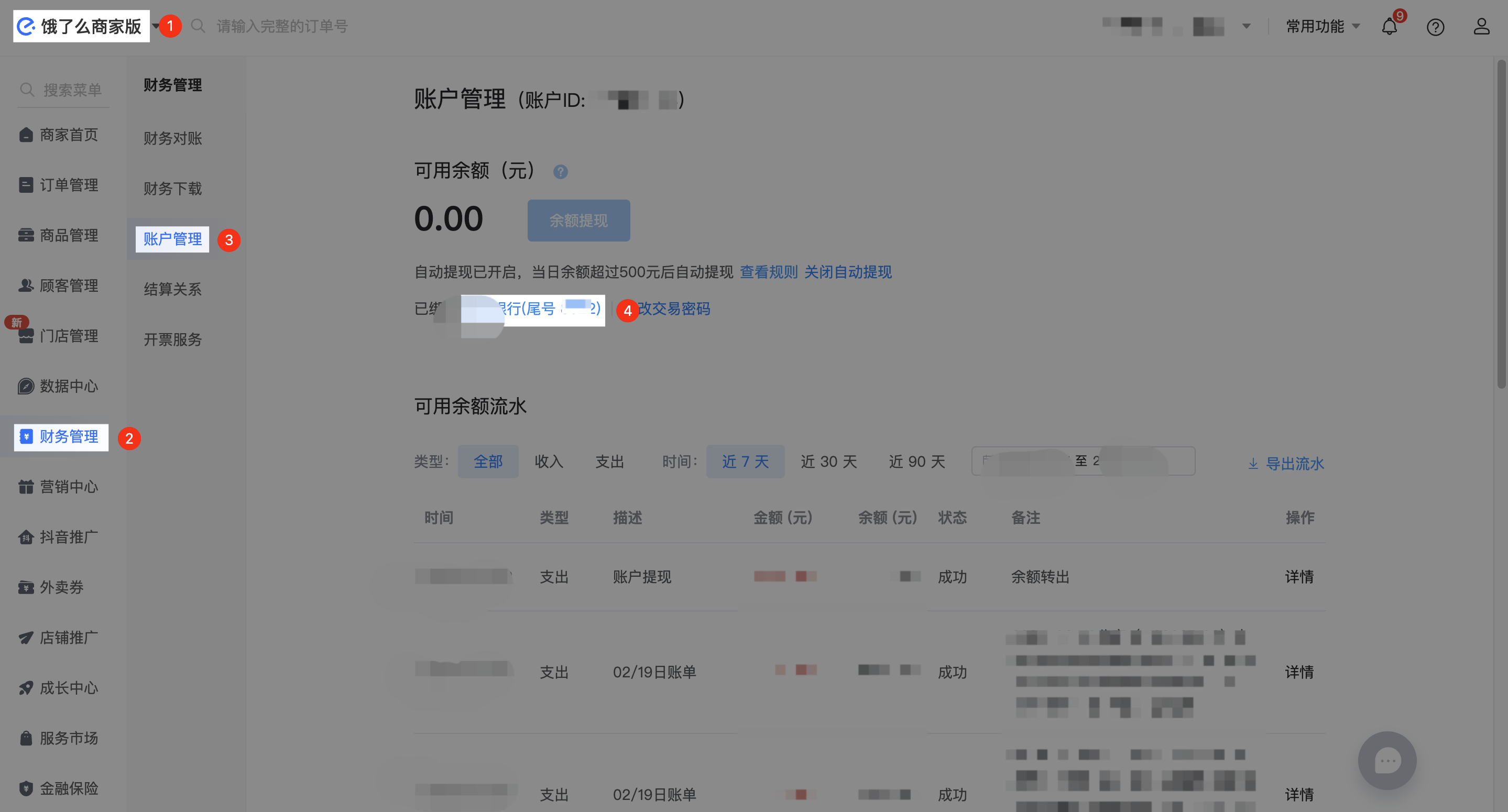Open the 结算关系 submenu item
Viewport: 1508px width, 812px height.
(173, 289)
